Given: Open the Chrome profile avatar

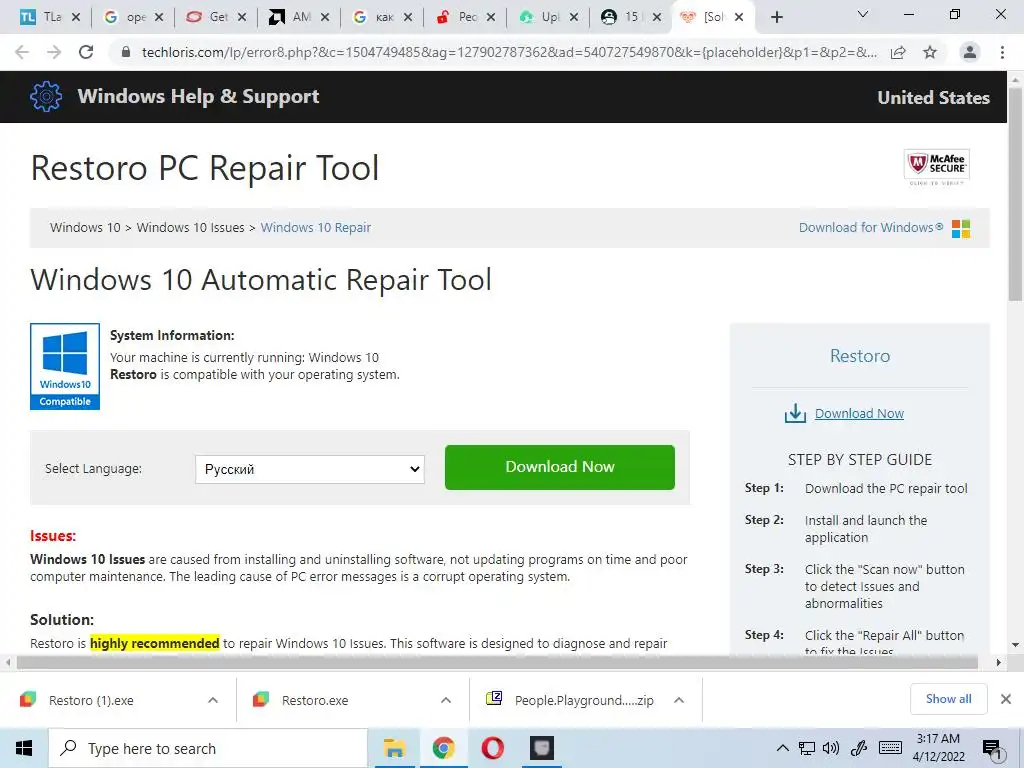Looking at the screenshot, I should pyautogui.click(x=970, y=52).
